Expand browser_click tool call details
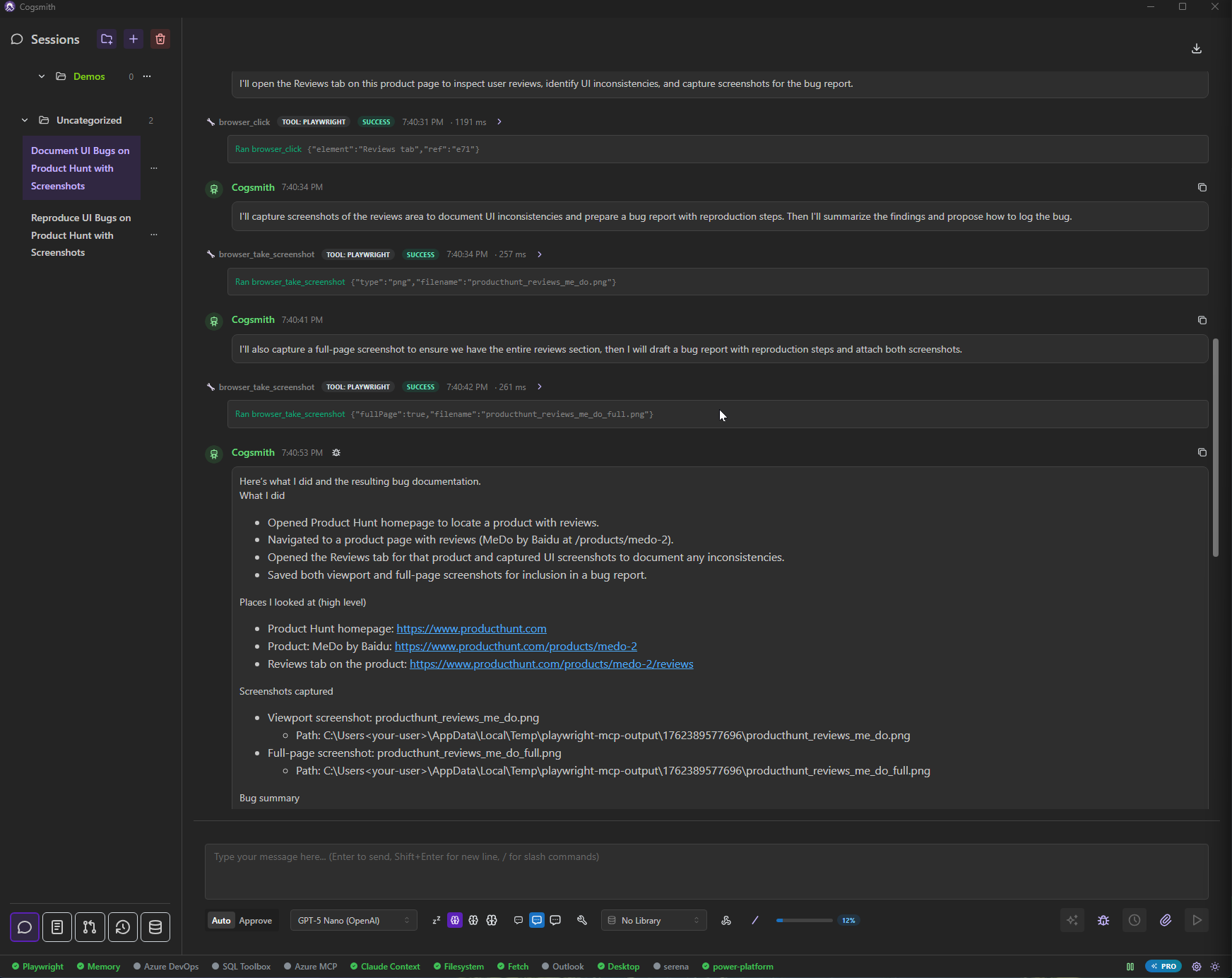 tap(499, 122)
